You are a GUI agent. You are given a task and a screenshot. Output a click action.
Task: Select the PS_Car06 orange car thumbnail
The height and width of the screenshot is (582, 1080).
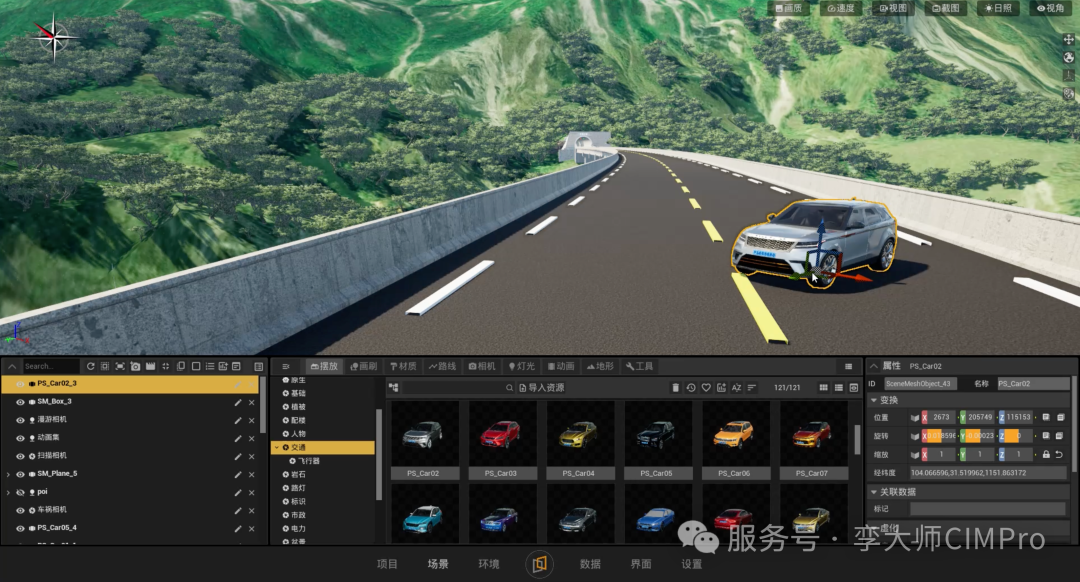pyautogui.click(x=734, y=440)
